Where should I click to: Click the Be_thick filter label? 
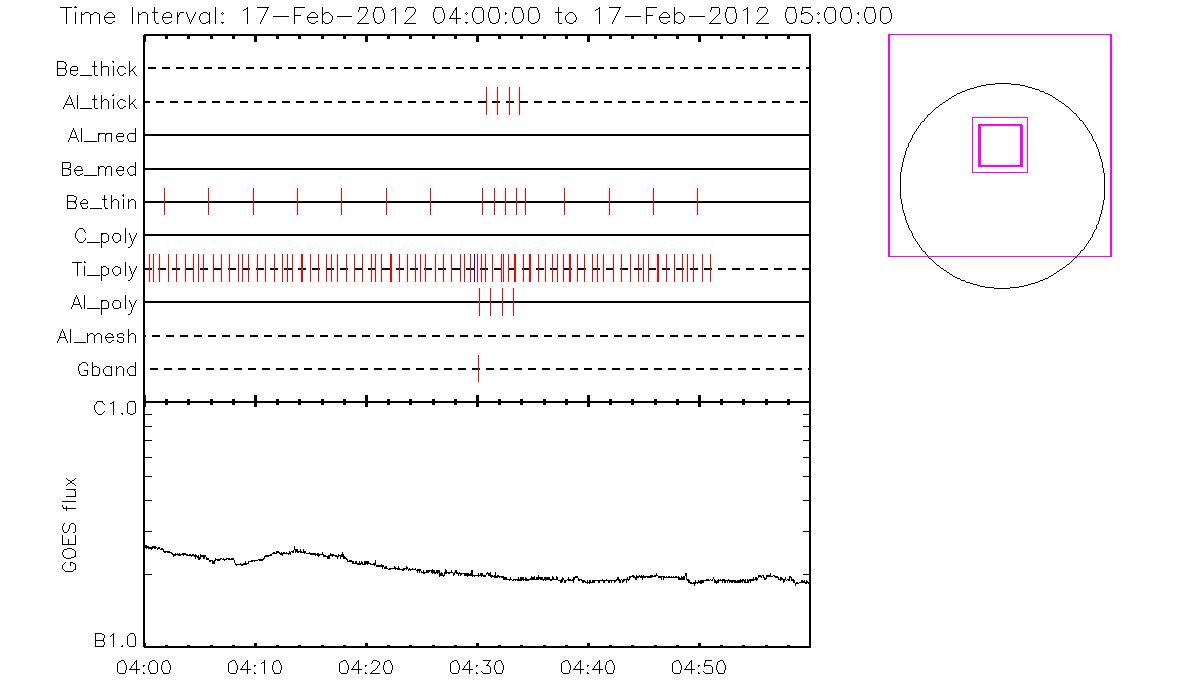point(97,69)
